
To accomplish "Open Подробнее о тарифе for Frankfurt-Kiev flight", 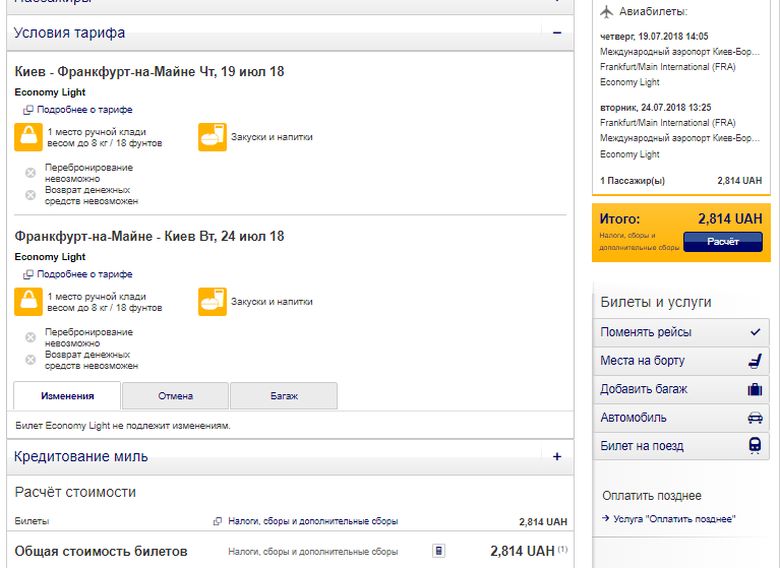I will pyautogui.click(x=84, y=274).
